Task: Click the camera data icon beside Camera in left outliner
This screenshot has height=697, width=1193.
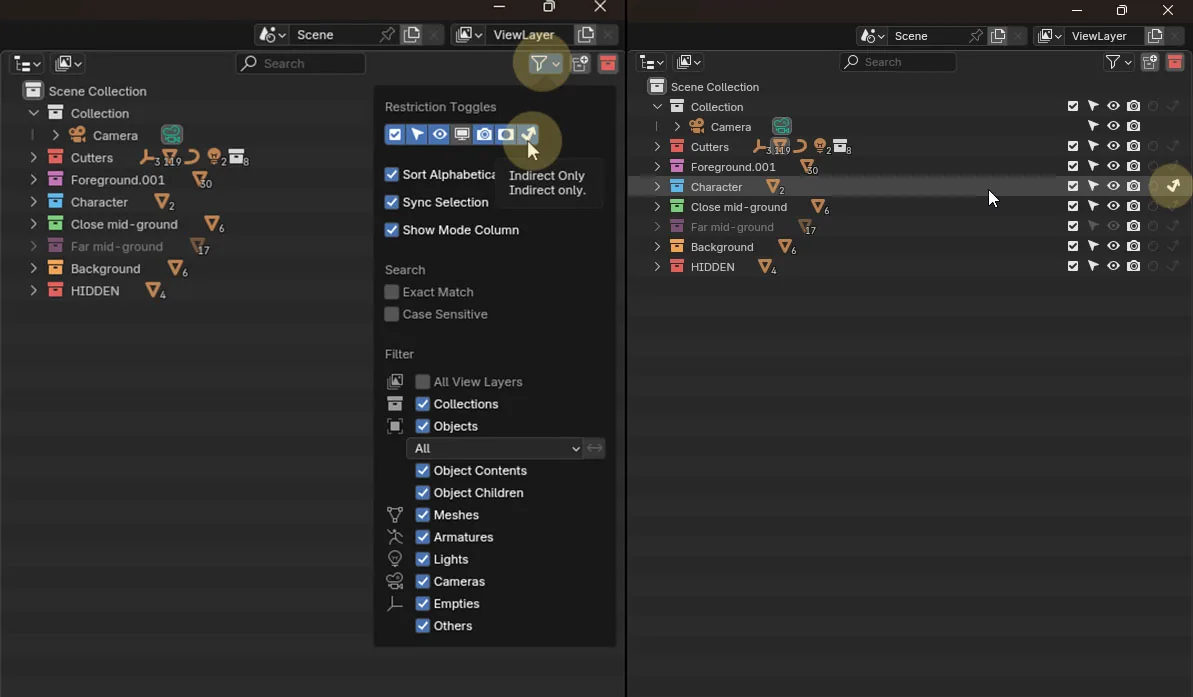Action: (172, 135)
